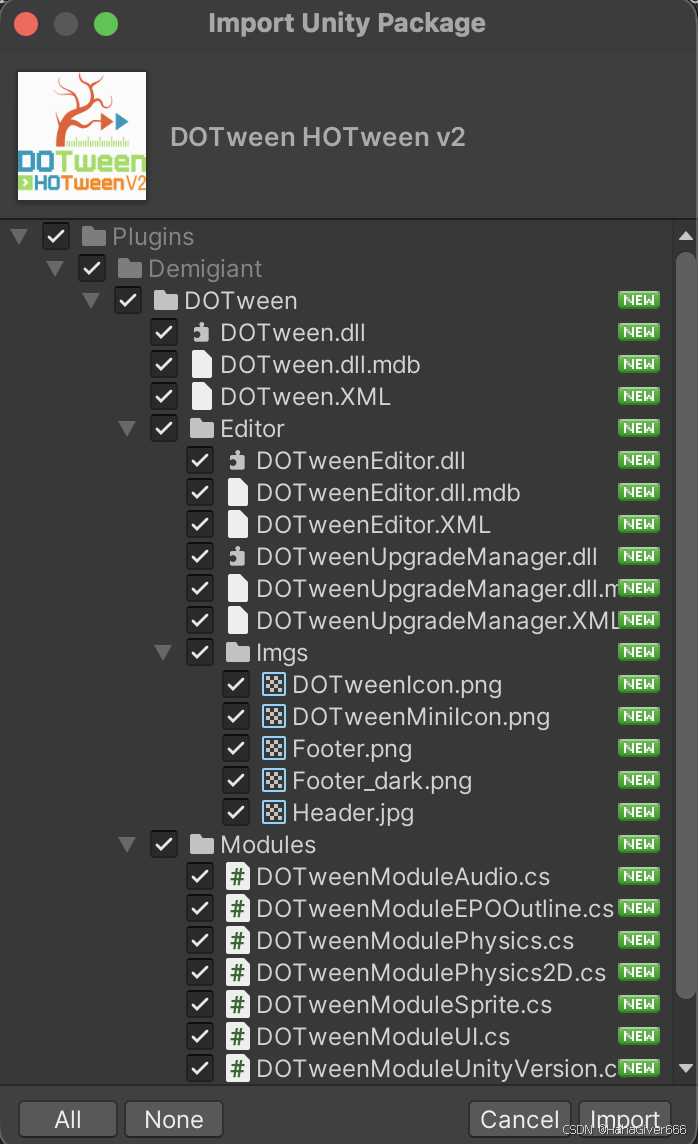Click the DOTweenModuleSprite.cs file name
Viewport: 698px width, 1144px height.
tap(404, 1005)
